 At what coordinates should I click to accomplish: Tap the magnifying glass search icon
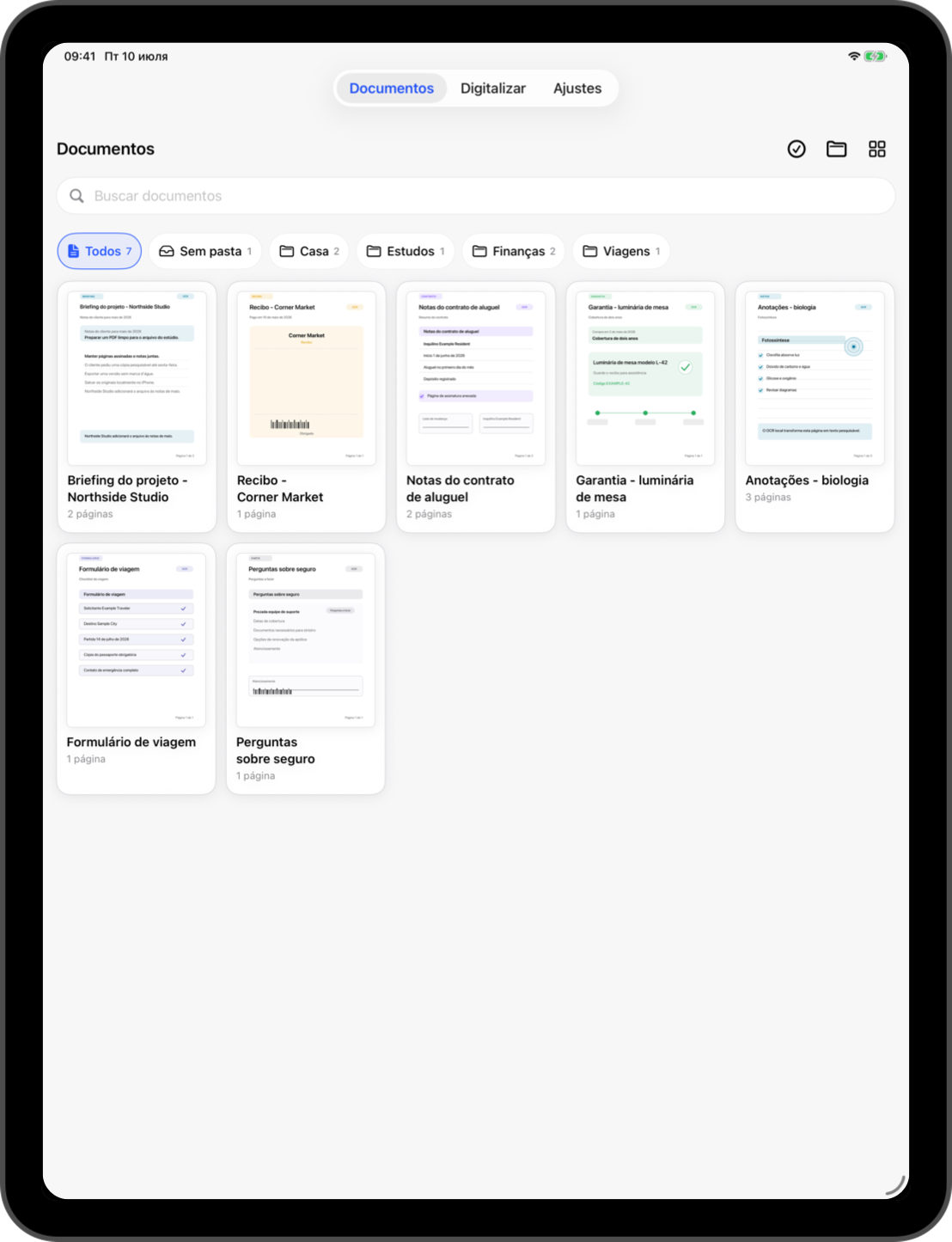click(x=76, y=196)
